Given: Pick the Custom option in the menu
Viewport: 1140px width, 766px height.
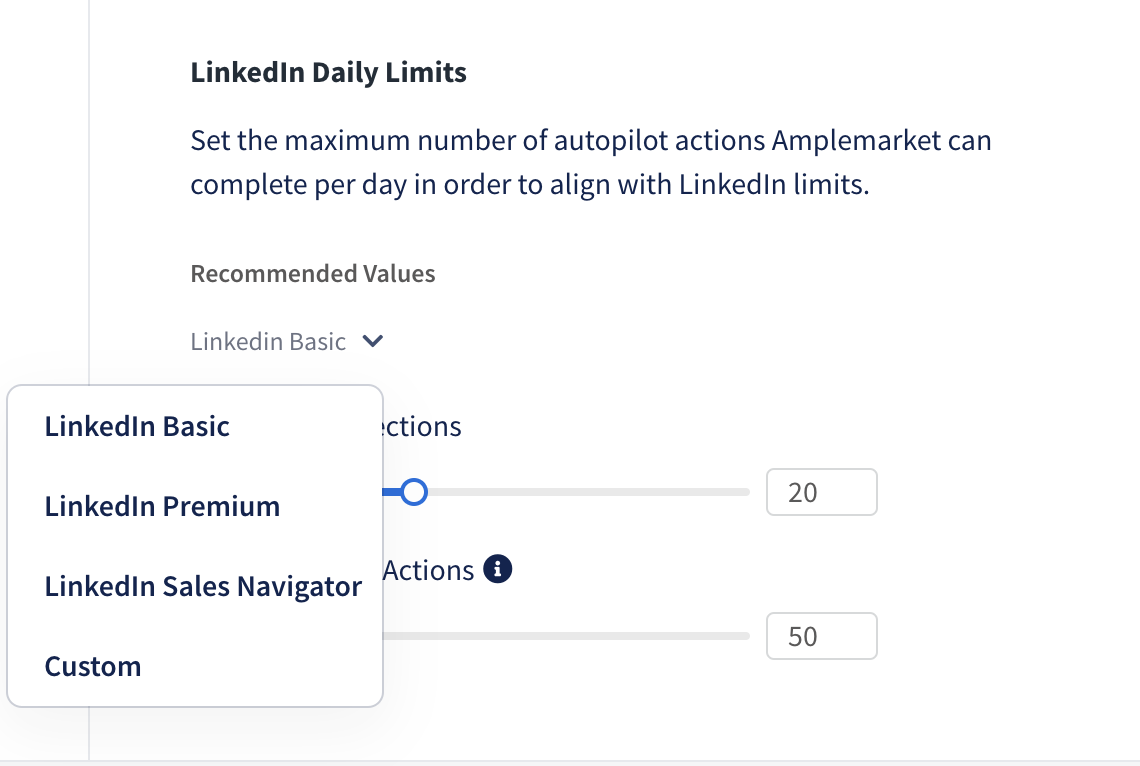Looking at the screenshot, I should tap(92, 666).
